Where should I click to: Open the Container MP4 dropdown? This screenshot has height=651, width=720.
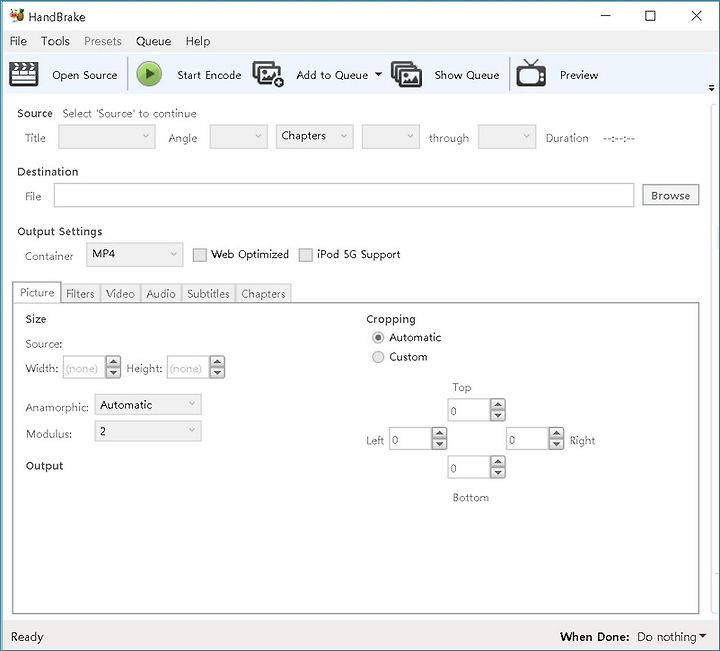pos(135,254)
